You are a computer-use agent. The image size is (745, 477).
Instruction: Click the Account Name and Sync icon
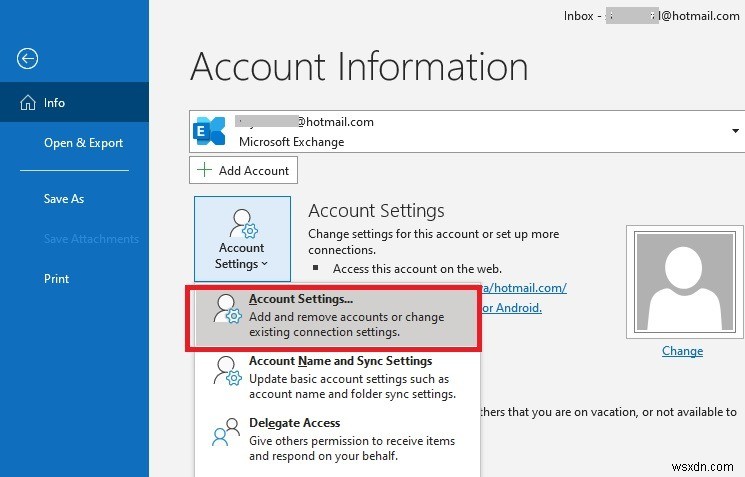(227, 371)
